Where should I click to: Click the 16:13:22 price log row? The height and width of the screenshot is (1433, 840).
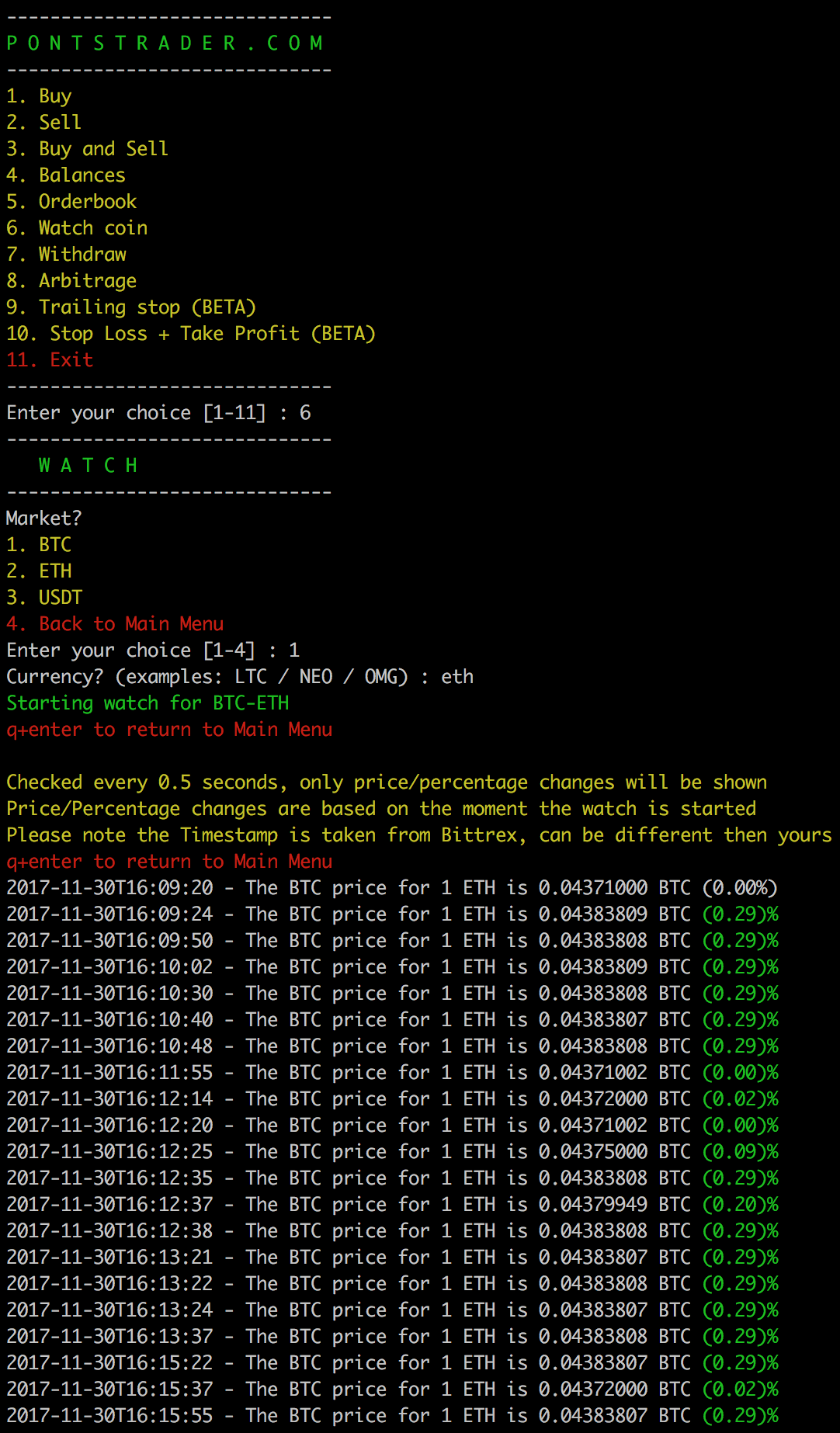point(392,1284)
